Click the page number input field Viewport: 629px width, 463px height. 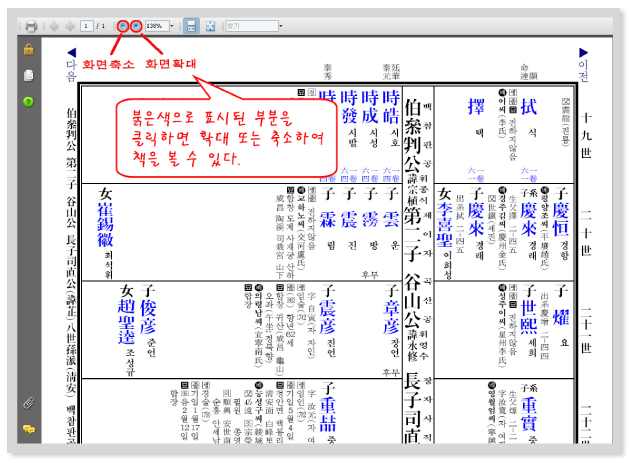(x=86, y=26)
